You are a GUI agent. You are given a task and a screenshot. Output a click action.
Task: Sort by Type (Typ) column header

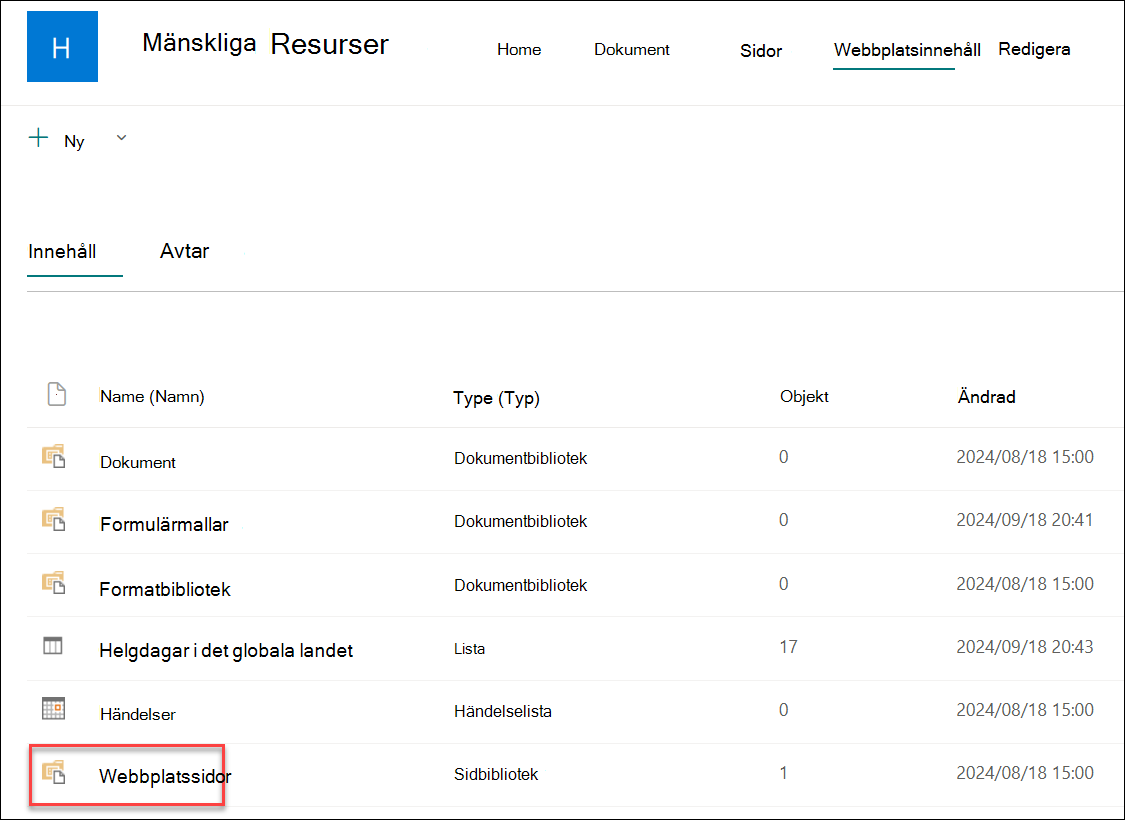496,398
